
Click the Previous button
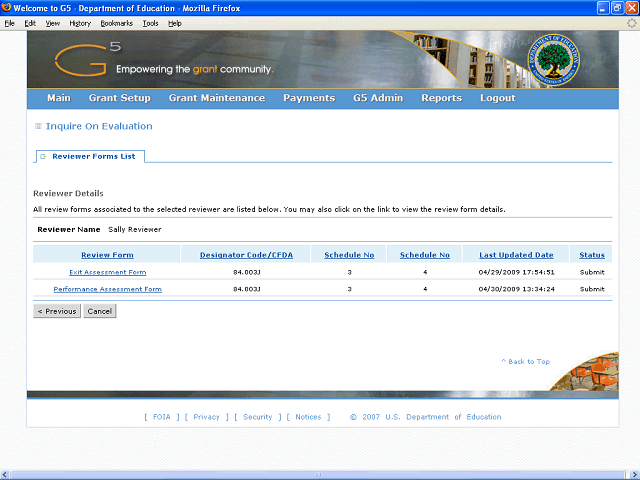tap(57, 311)
